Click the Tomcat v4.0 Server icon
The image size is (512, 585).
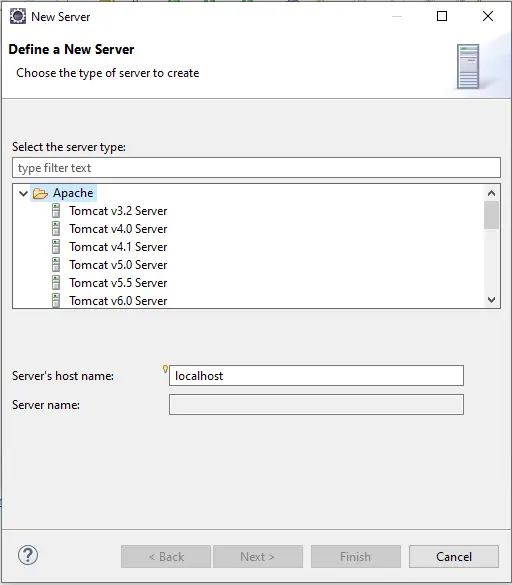[x=56, y=229]
